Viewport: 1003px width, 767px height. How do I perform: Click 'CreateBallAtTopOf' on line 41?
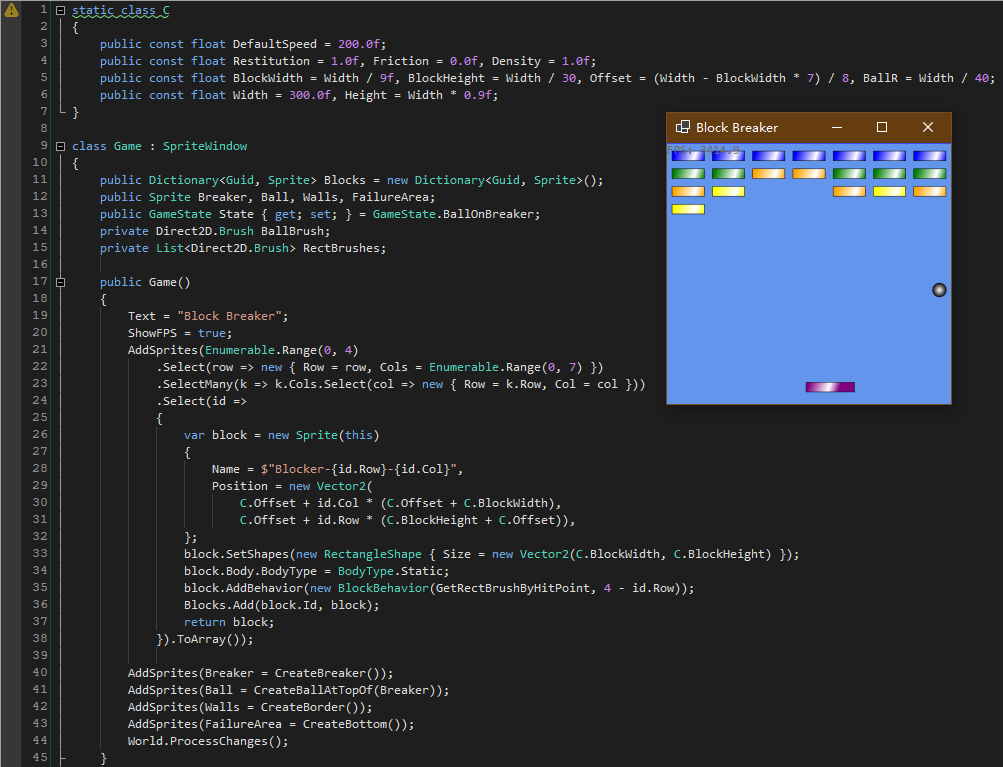click(x=313, y=690)
